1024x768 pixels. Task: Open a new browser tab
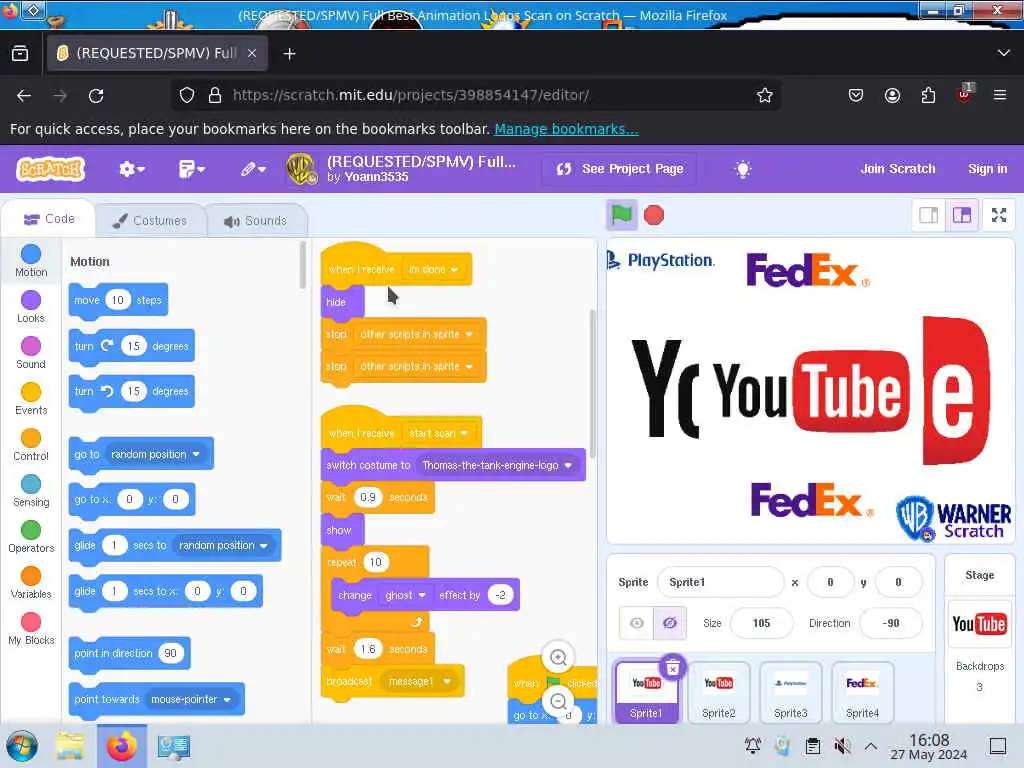(x=289, y=54)
